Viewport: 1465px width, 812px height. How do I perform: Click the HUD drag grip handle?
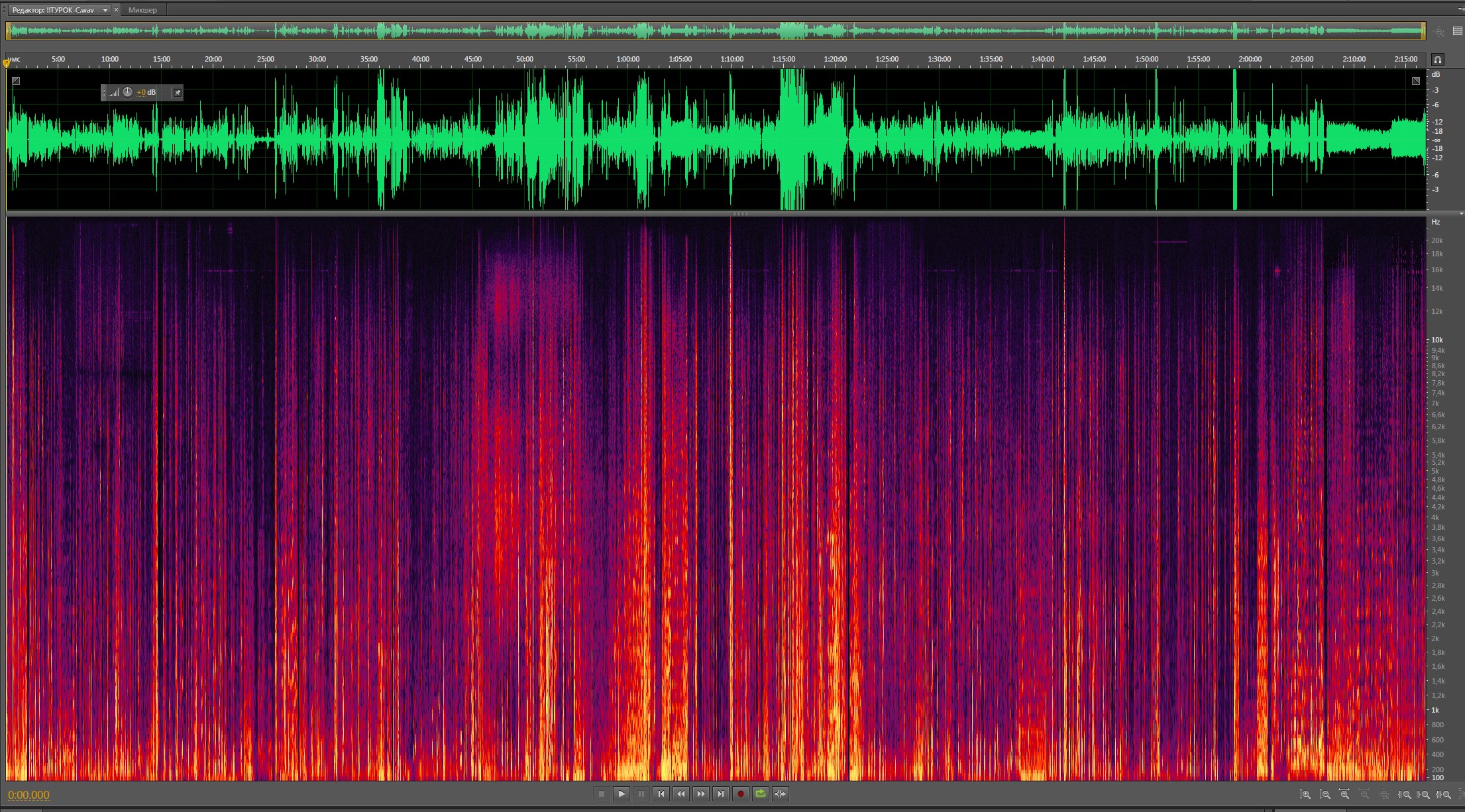103,93
